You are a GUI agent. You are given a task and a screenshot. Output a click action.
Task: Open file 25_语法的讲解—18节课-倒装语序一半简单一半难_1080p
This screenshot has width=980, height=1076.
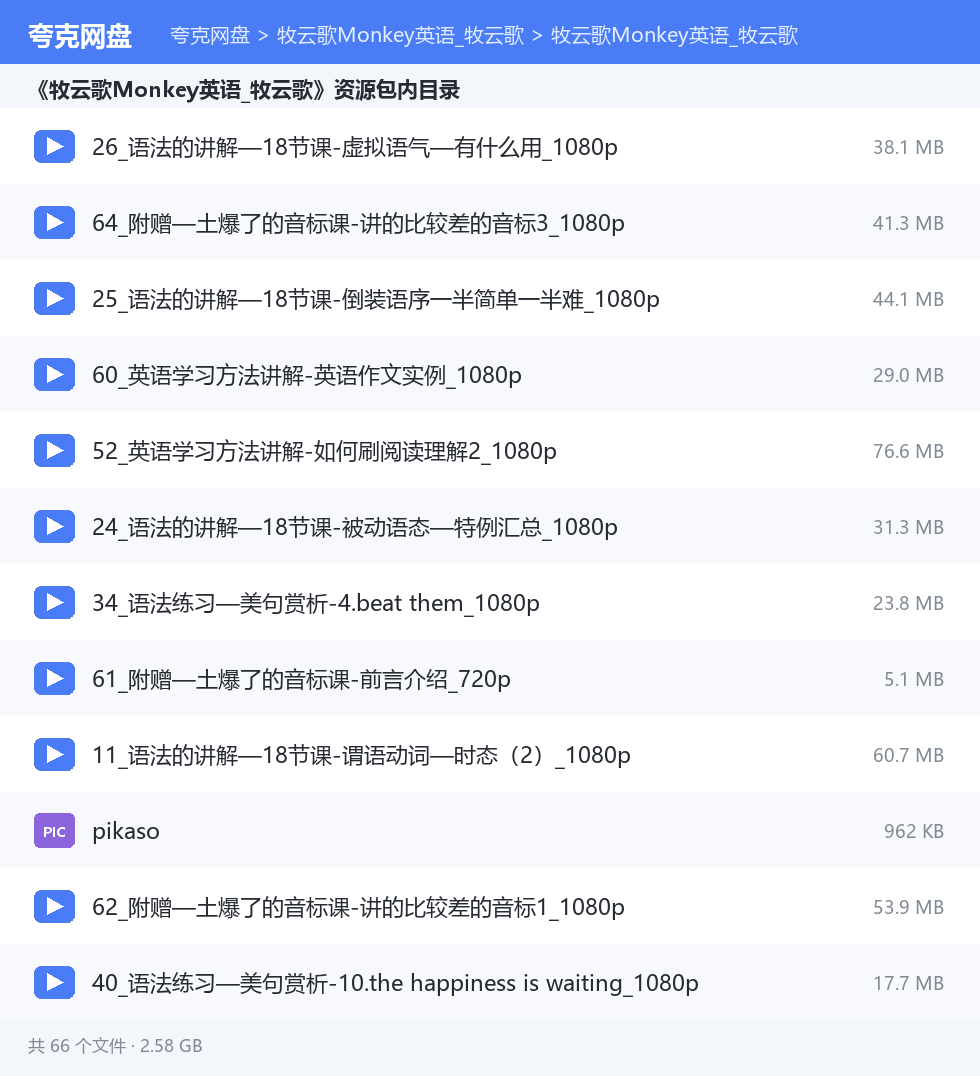tap(376, 299)
